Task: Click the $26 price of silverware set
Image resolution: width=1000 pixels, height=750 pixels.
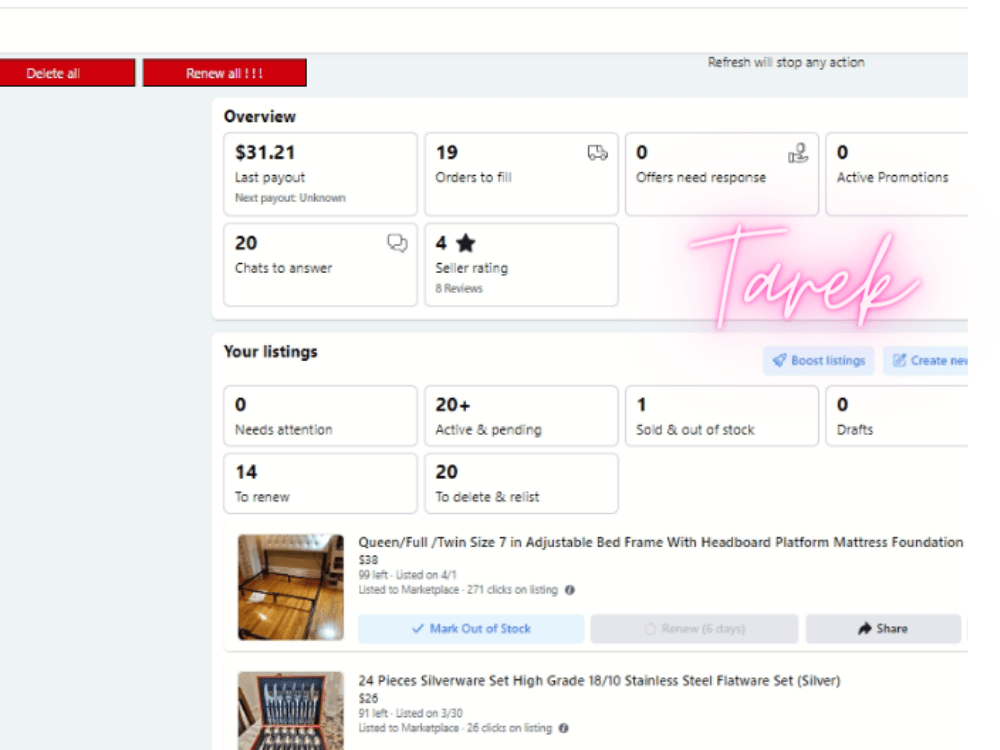Action: tap(368, 698)
